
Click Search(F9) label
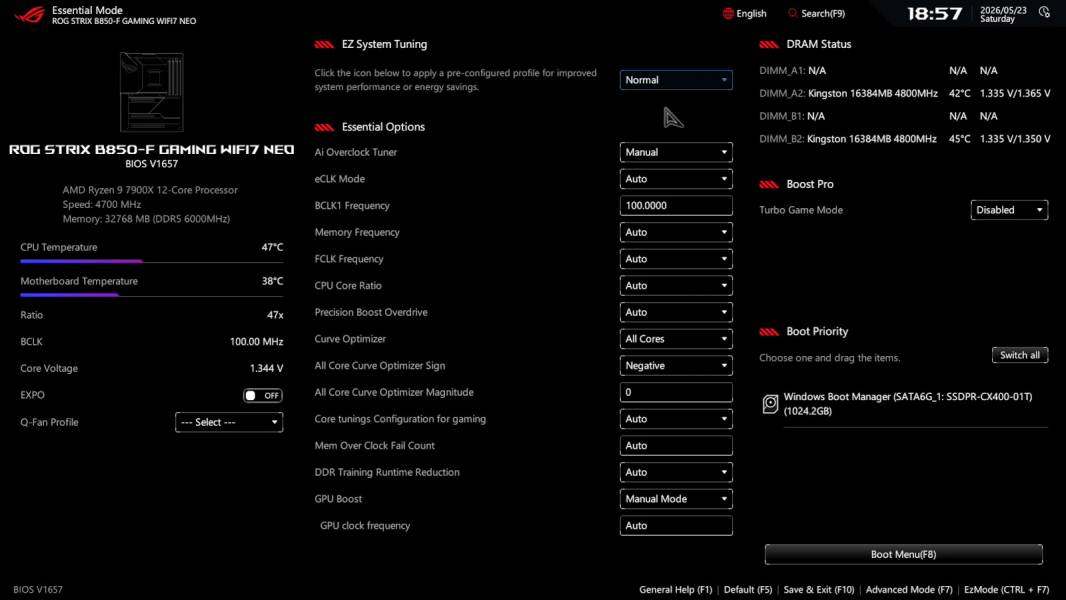point(823,14)
